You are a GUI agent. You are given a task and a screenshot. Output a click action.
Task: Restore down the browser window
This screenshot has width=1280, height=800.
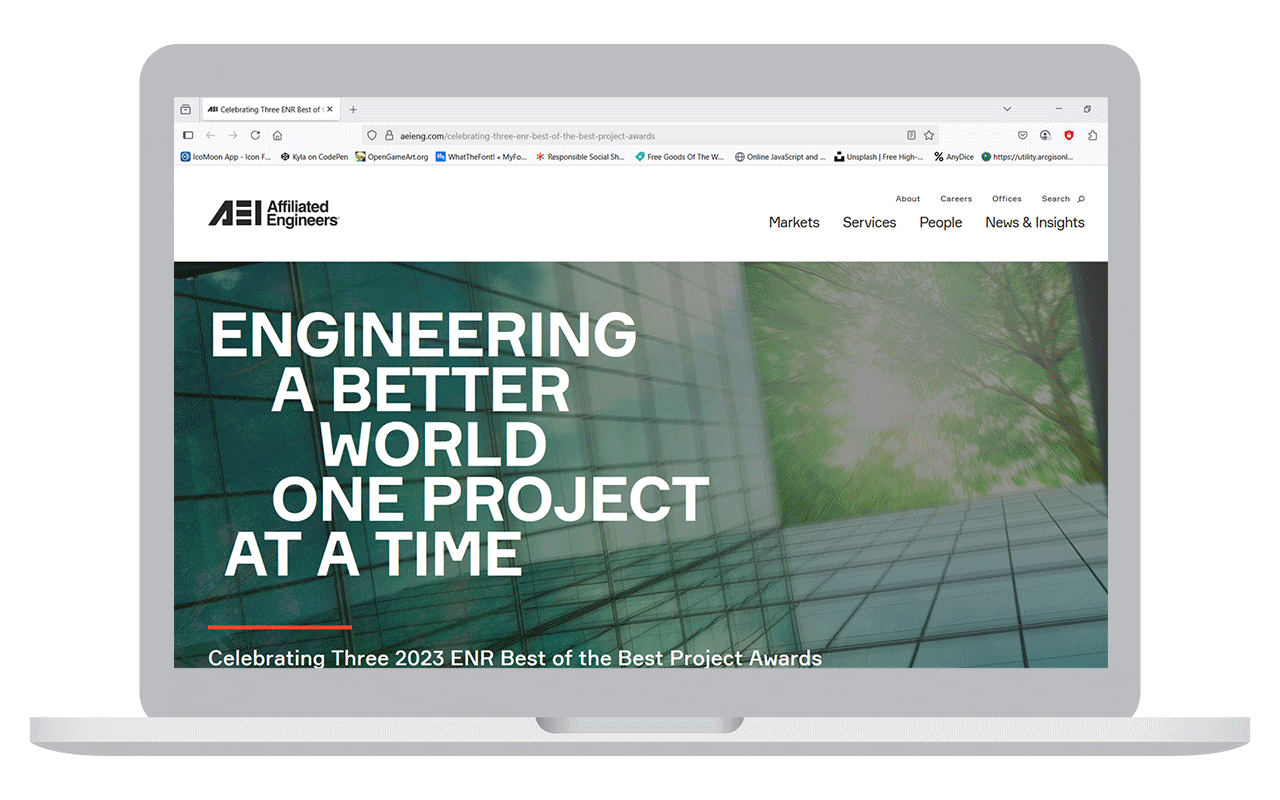click(1087, 109)
